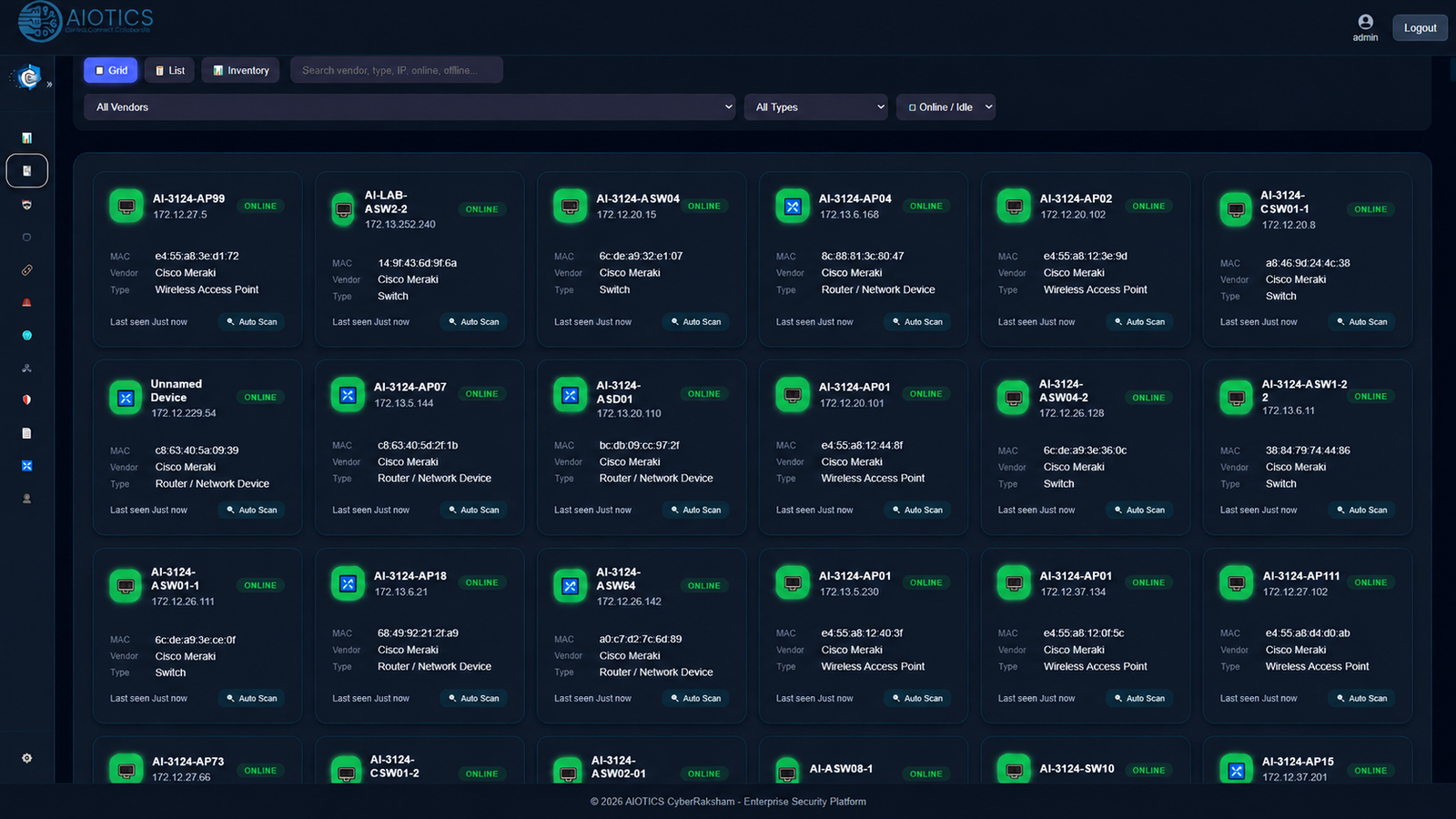
Task: Switch to the Inventory tab
Action: tap(240, 70)
